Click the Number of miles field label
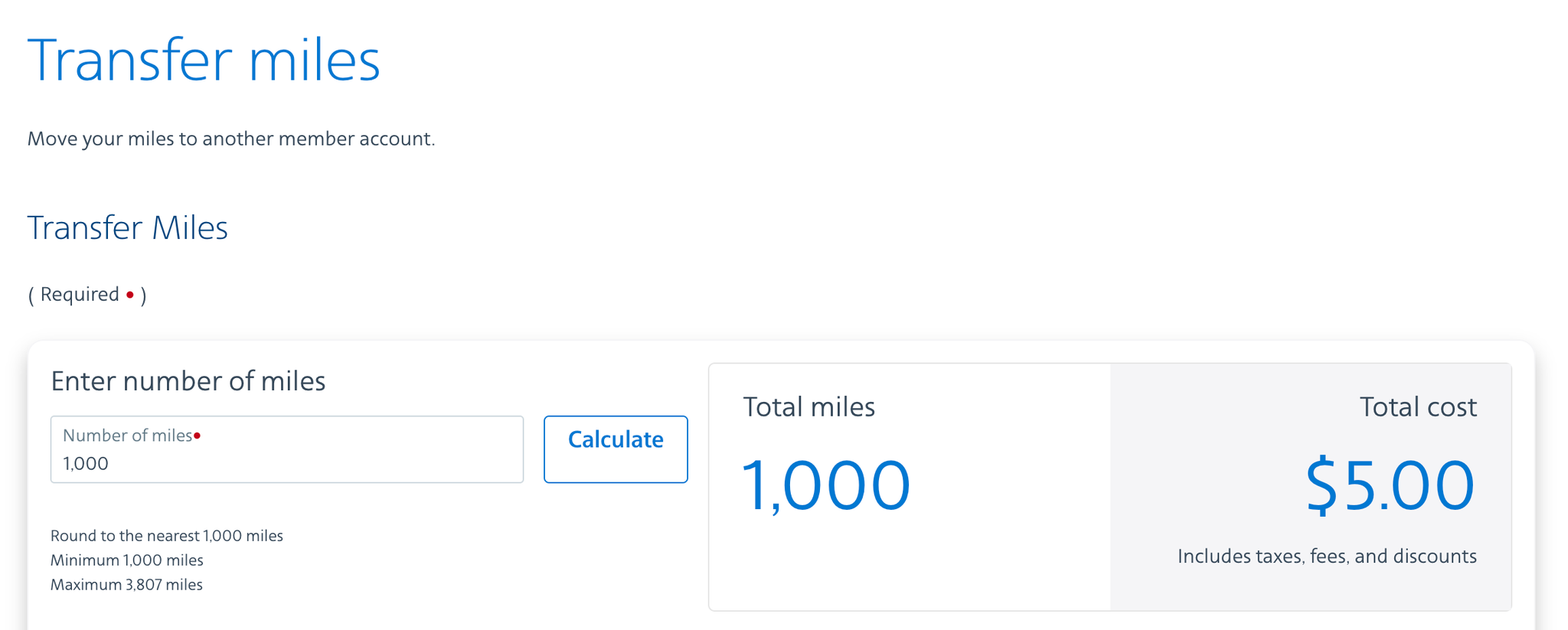 click(x=126, y=435)
